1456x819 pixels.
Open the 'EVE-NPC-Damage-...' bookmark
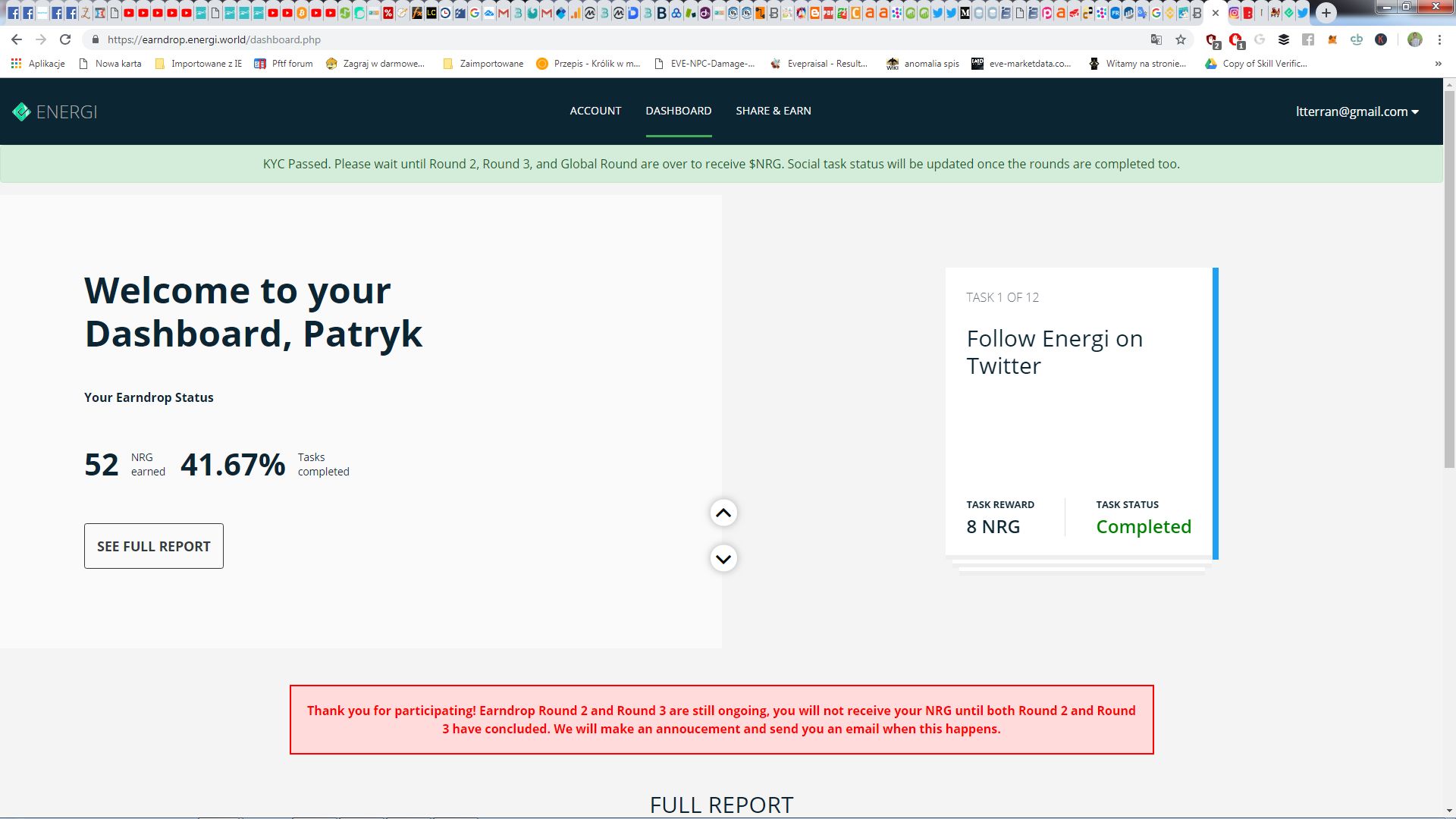(704, 64)
